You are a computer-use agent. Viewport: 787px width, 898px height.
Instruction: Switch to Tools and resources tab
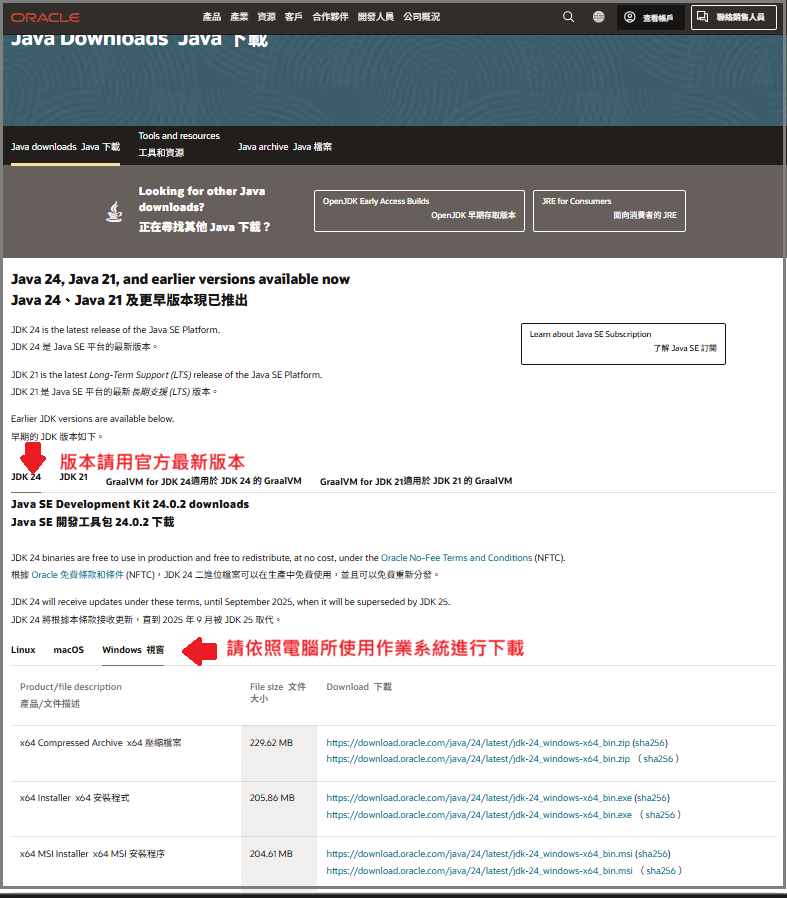click(x=179, y=144)
